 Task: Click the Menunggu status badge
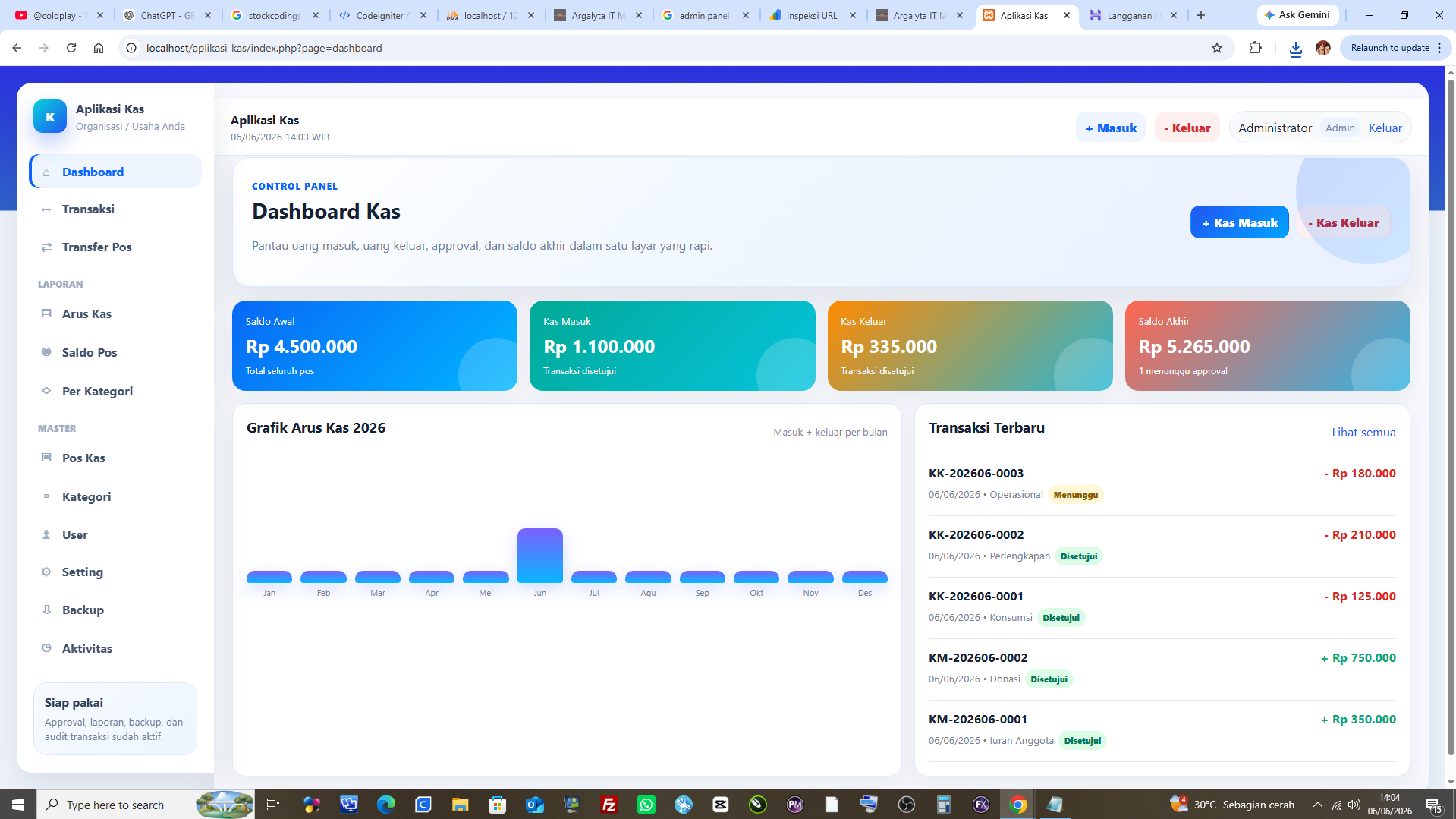(1075, 495)
